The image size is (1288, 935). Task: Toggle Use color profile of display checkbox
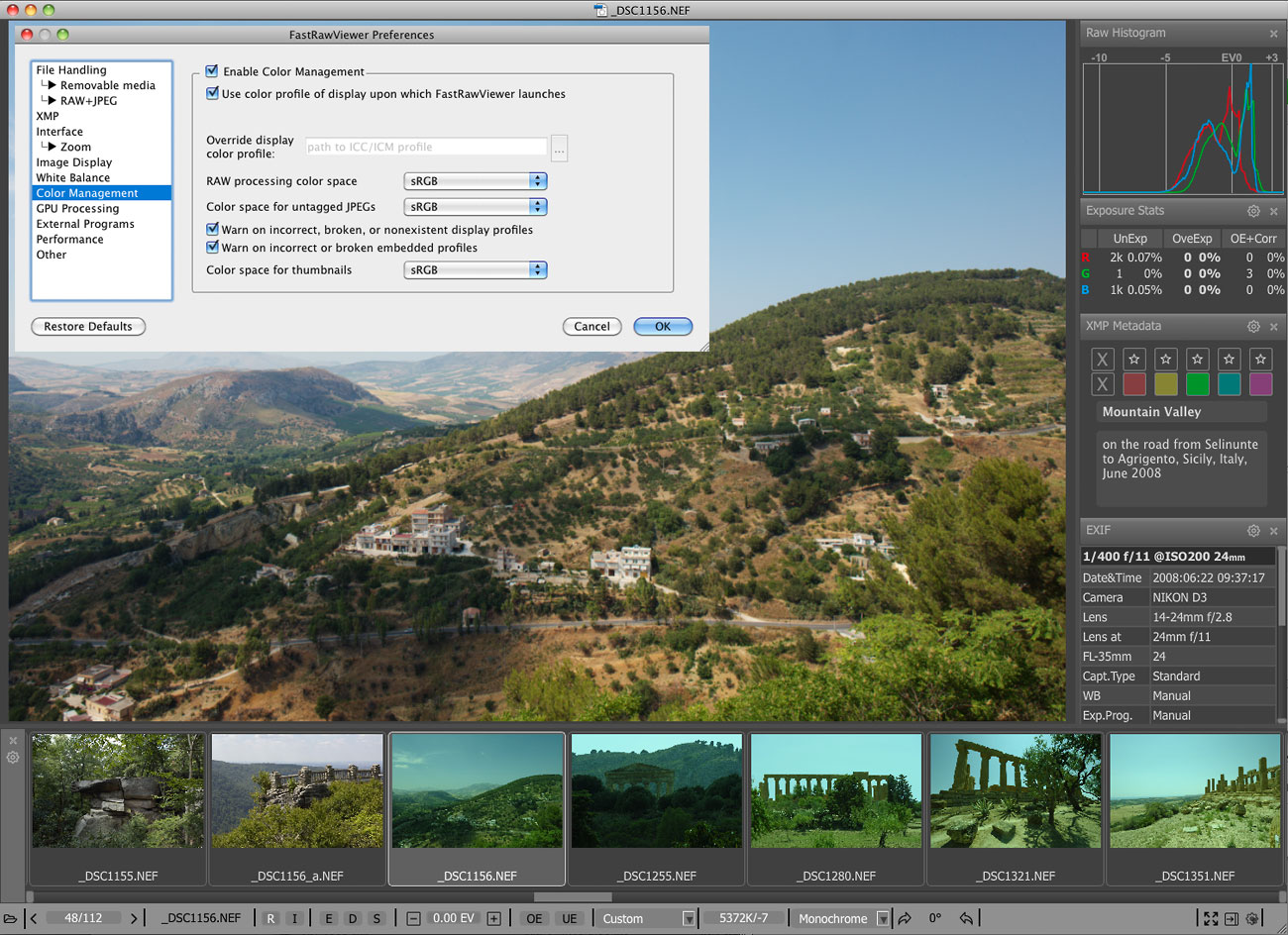[x=212, y=94]
